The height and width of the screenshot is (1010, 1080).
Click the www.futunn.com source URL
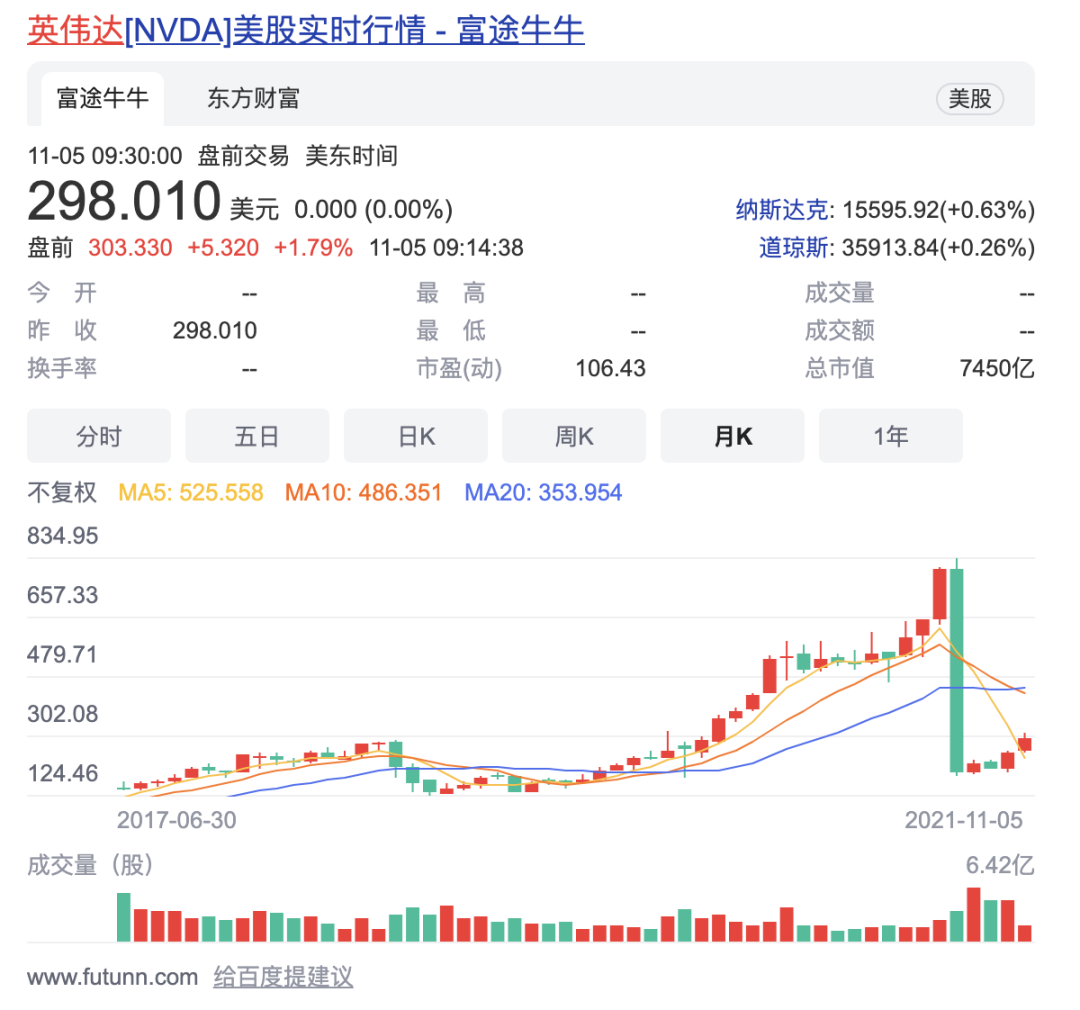click(112, 977)
